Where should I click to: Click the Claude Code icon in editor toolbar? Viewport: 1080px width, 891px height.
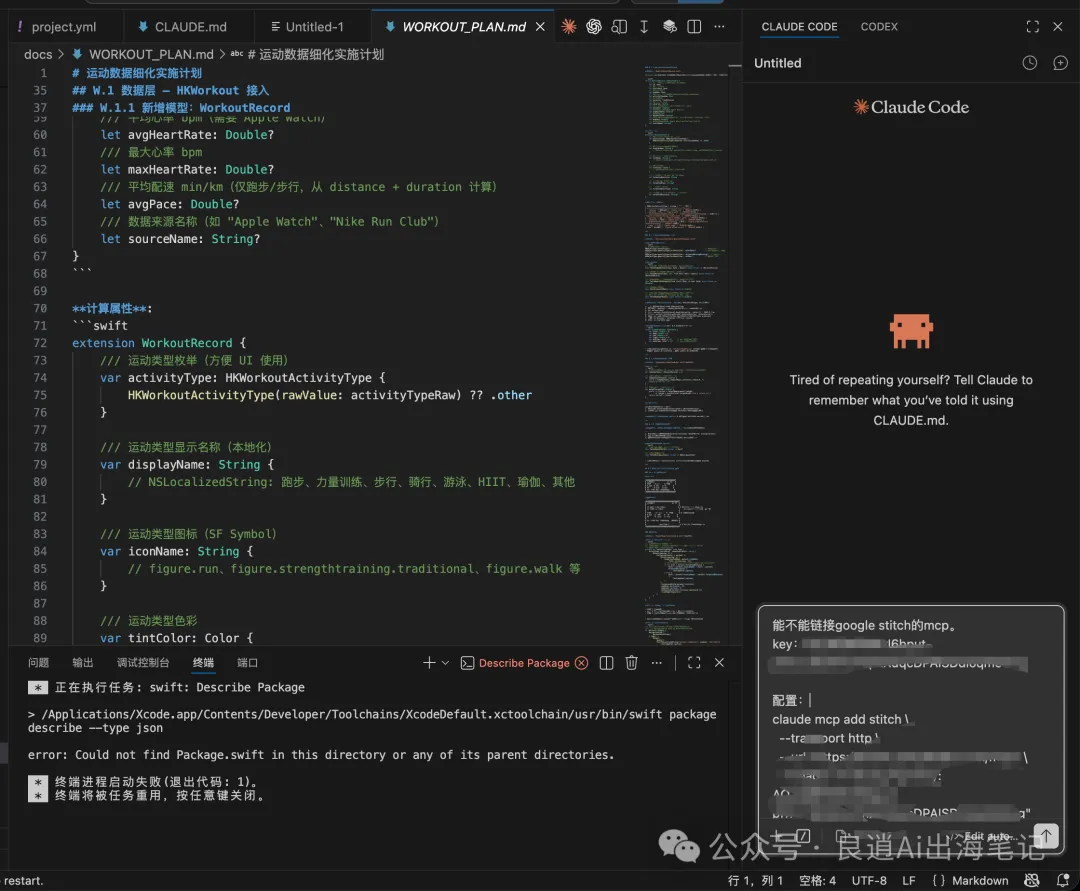pyautogui.click(x=569, y=27)
